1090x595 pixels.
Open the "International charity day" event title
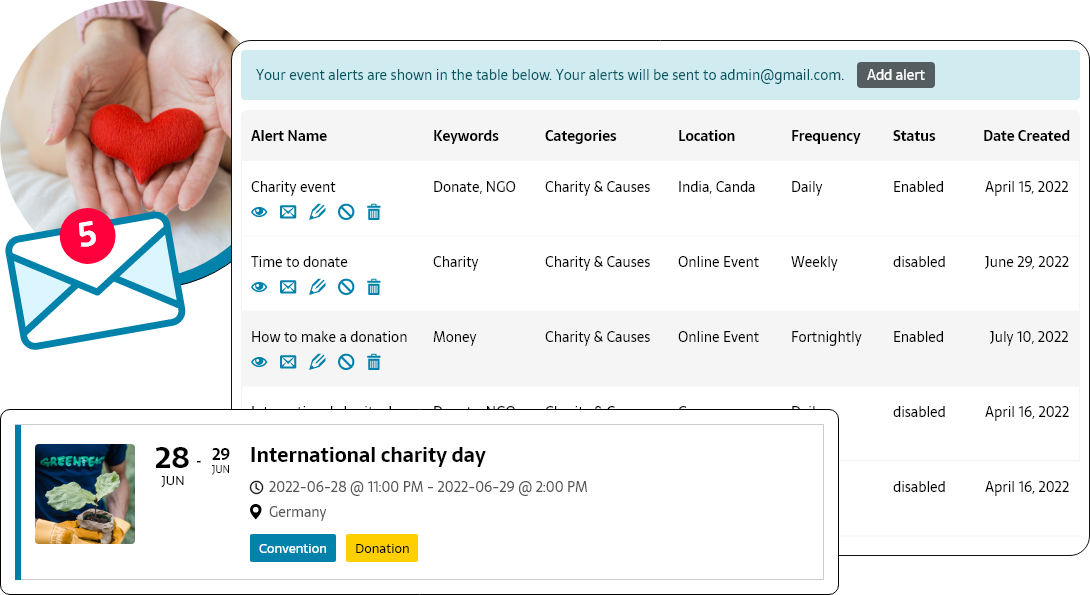(368, 454)
